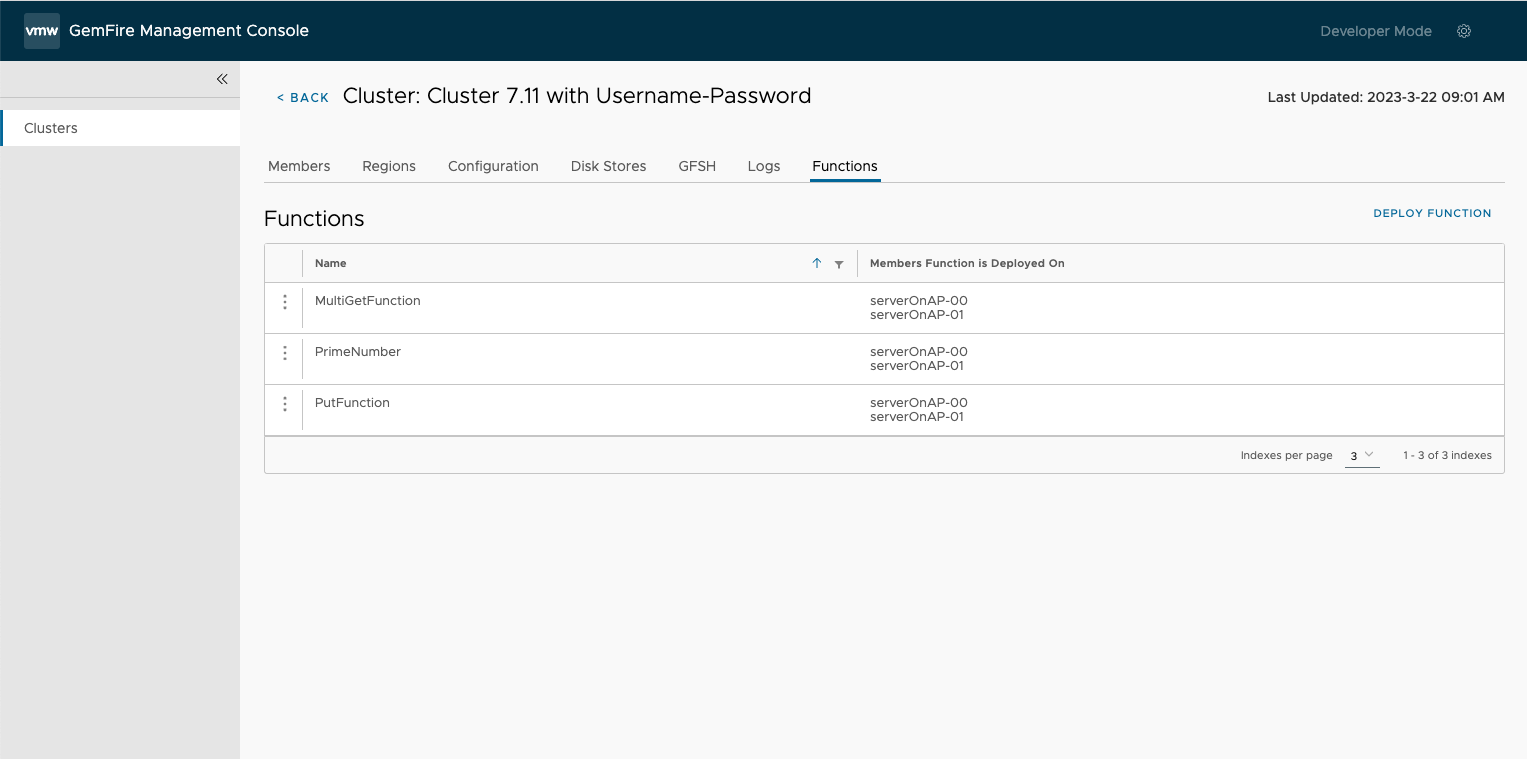Open the indexes per page dropdown
This screenshot has height=759, width=1527.
click(x=1362, y=456)
